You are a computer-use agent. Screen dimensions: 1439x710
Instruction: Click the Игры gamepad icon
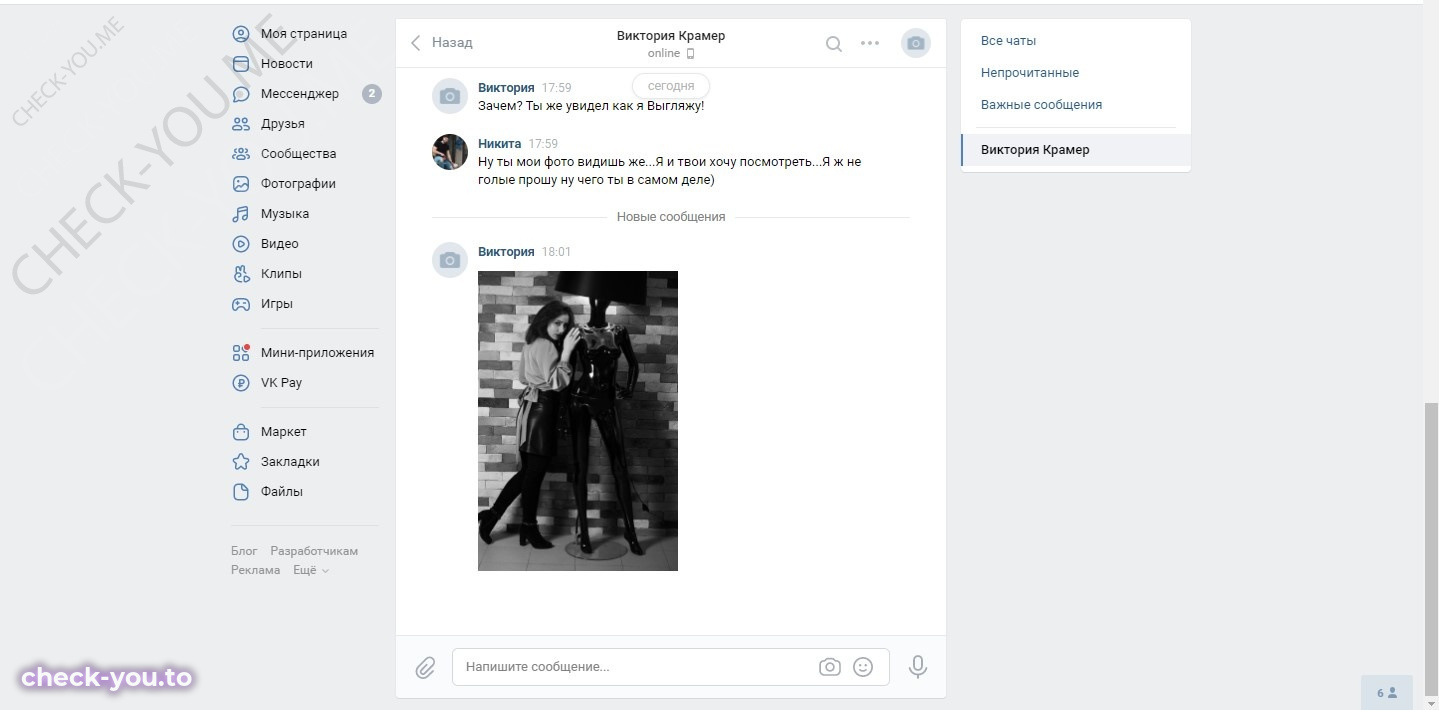[241, 304]
